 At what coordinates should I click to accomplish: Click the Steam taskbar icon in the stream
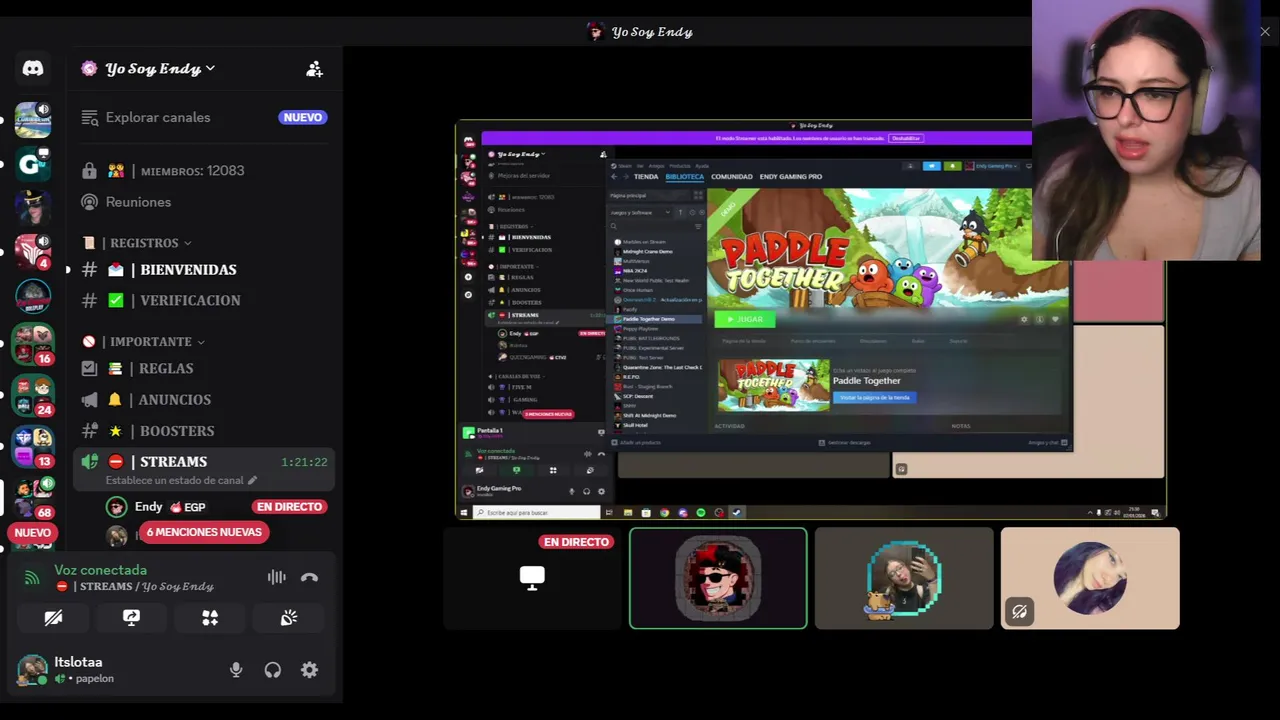[x=737, y=513]
